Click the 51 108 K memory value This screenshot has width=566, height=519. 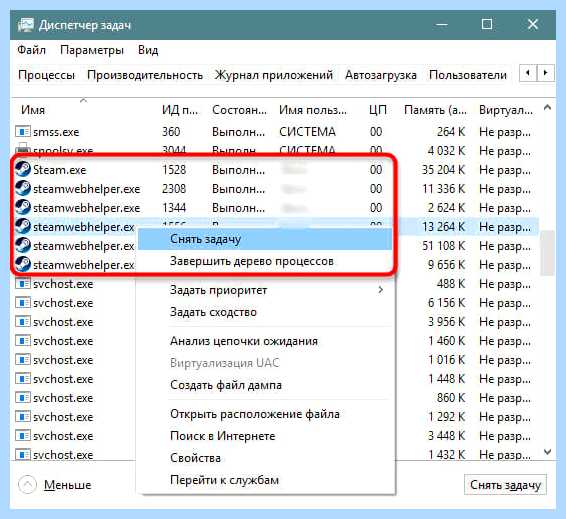tap(443, 246)
